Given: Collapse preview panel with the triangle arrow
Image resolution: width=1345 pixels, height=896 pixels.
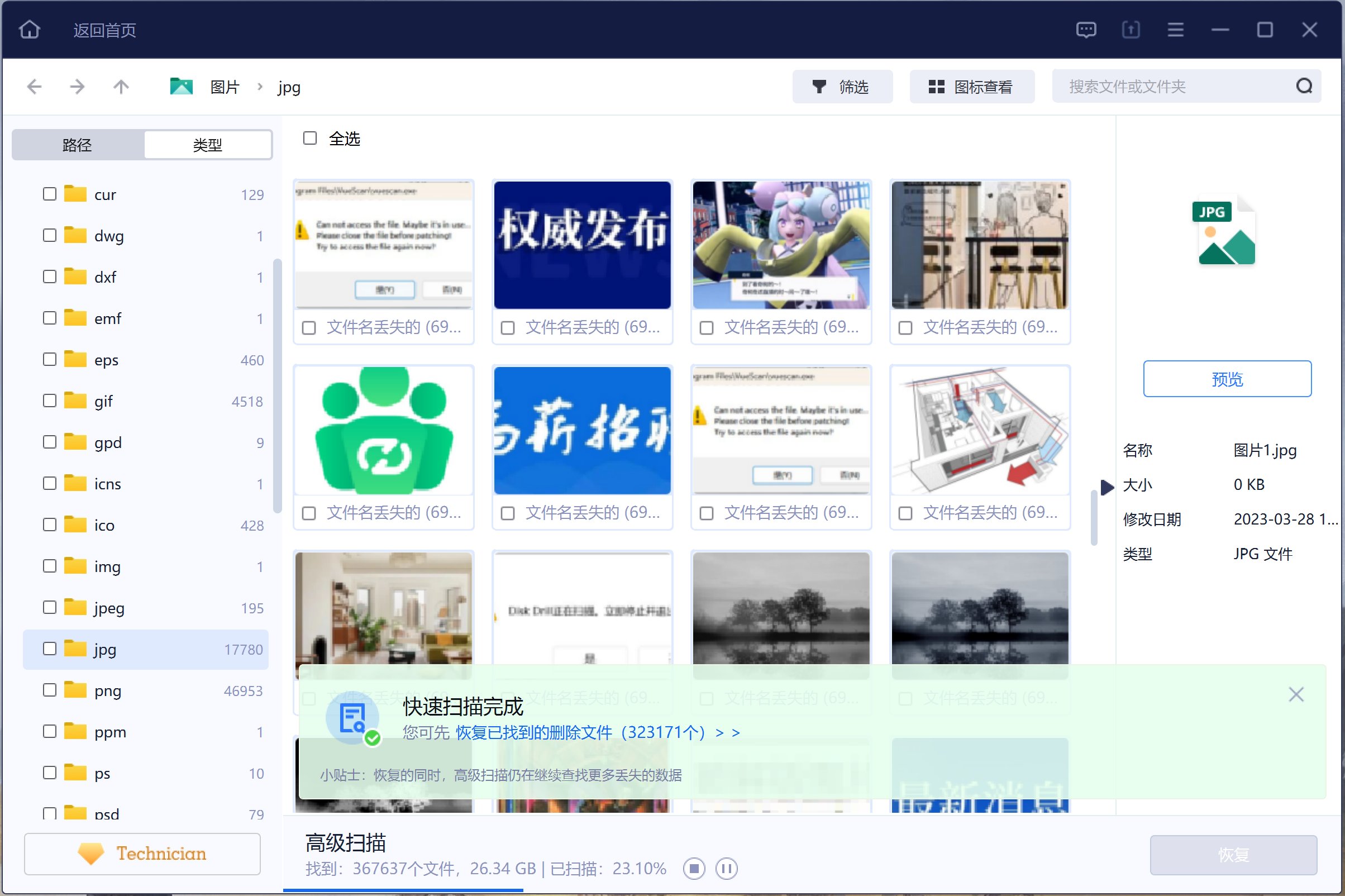Looking at the screenshot, I should [1106, 487].
